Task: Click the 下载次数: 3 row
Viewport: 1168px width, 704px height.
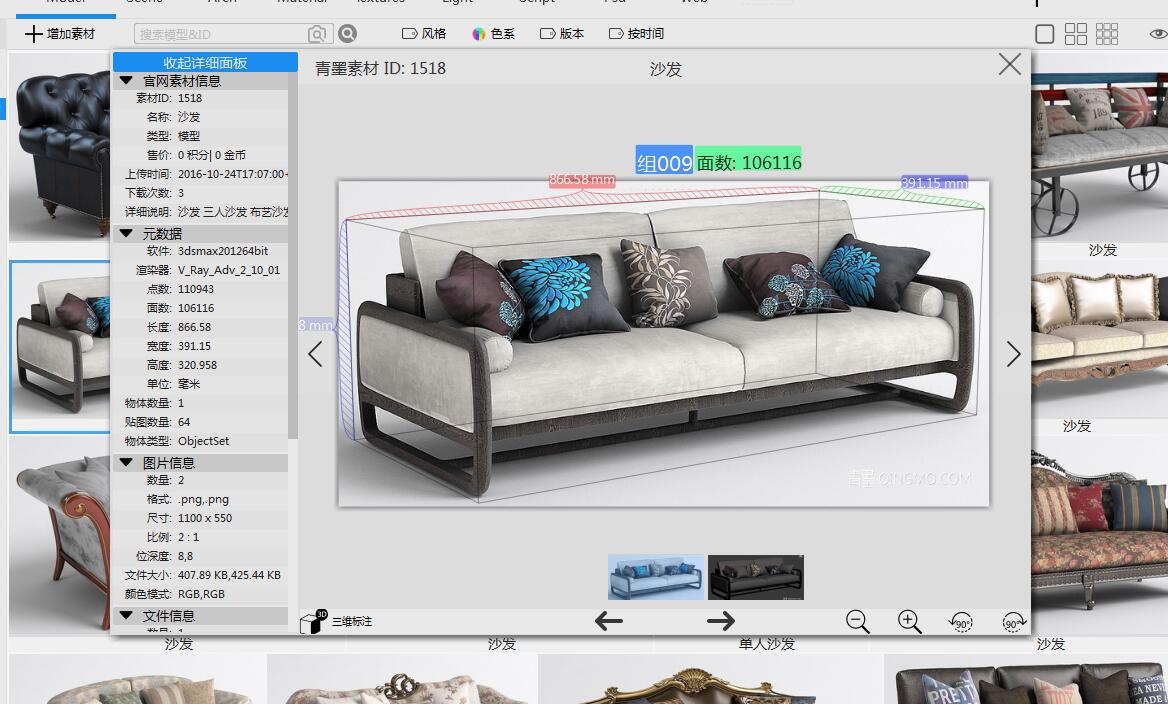Action: [x=200, y=193]
